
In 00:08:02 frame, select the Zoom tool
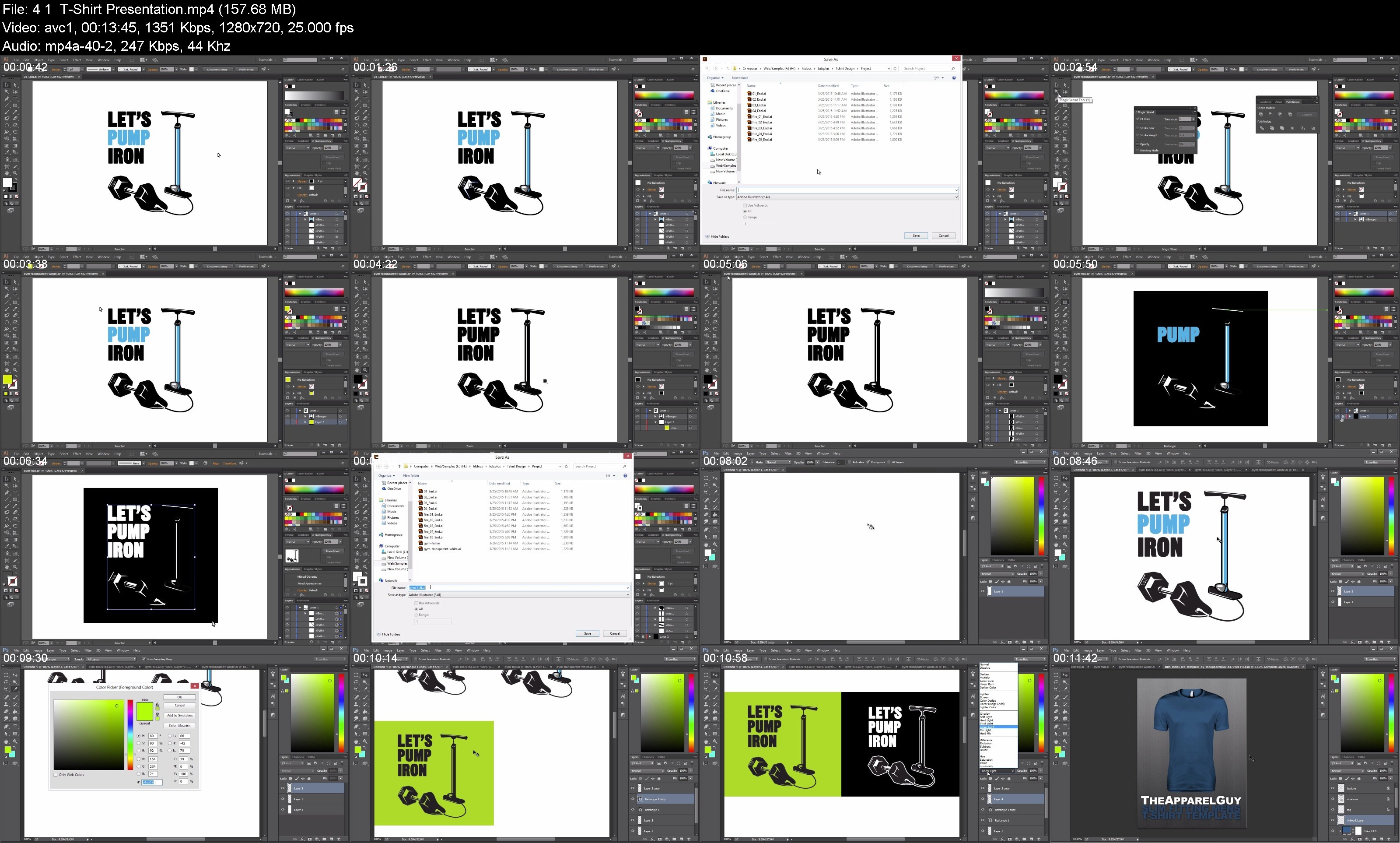[x=715, y=545]
